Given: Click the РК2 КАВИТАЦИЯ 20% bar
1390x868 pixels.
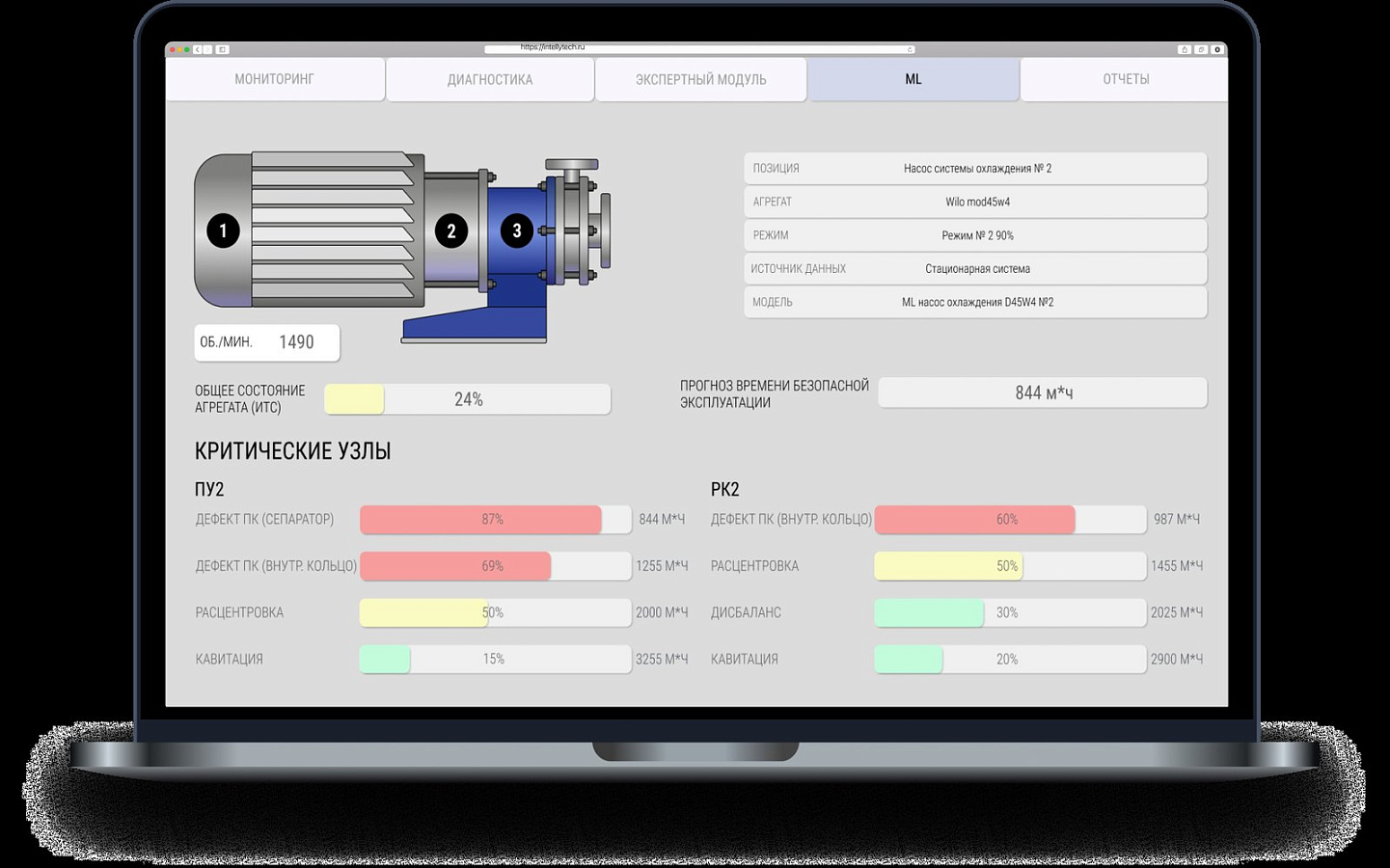Looking at the screenshot, I should click(x=1010, y=659).
